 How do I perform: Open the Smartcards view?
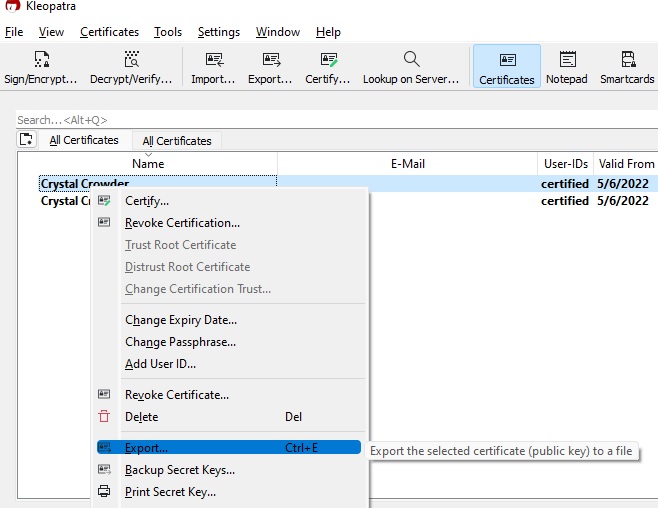pyautogui.click(x=627, y=67)
